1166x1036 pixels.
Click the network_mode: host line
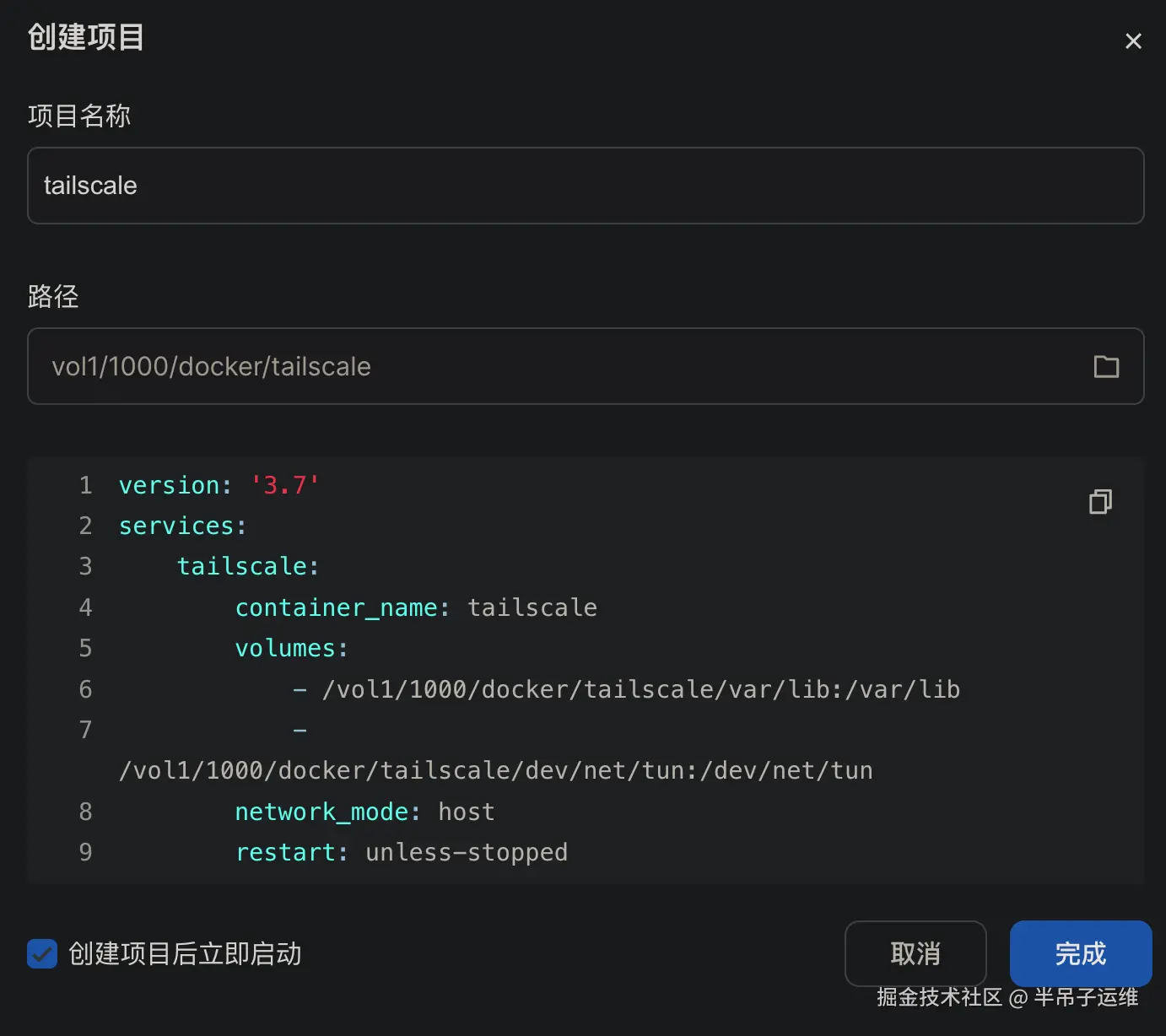[x=364, y=812]
